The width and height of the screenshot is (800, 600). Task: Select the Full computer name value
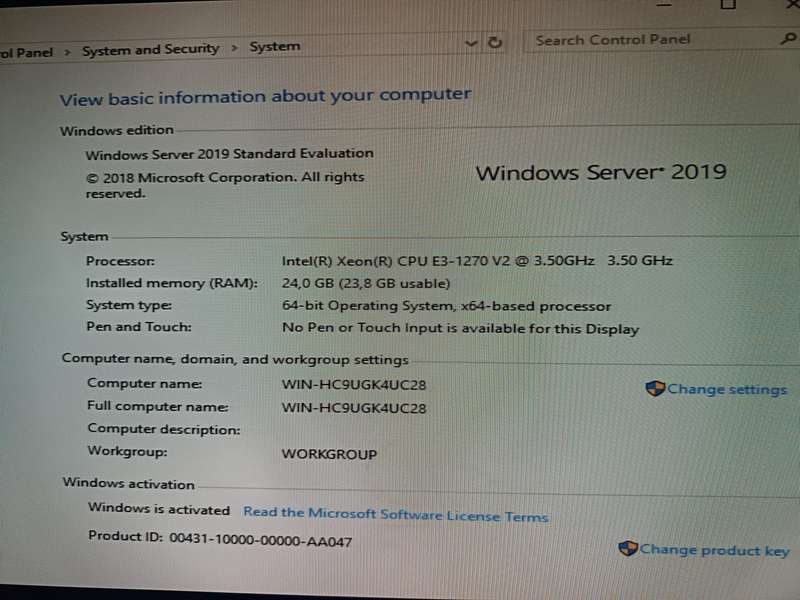354,408
